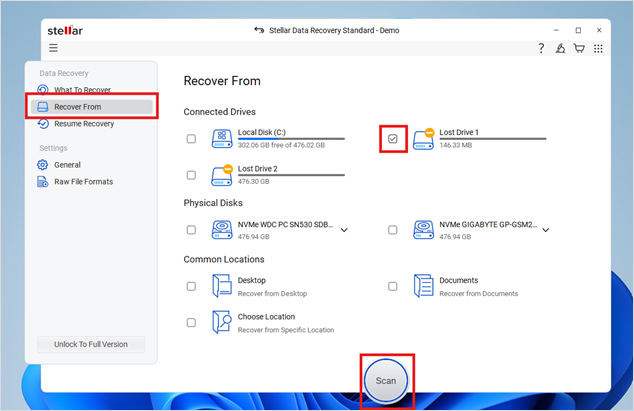Click the activation key icon in toolbar
634x411 pixels.
560,49
